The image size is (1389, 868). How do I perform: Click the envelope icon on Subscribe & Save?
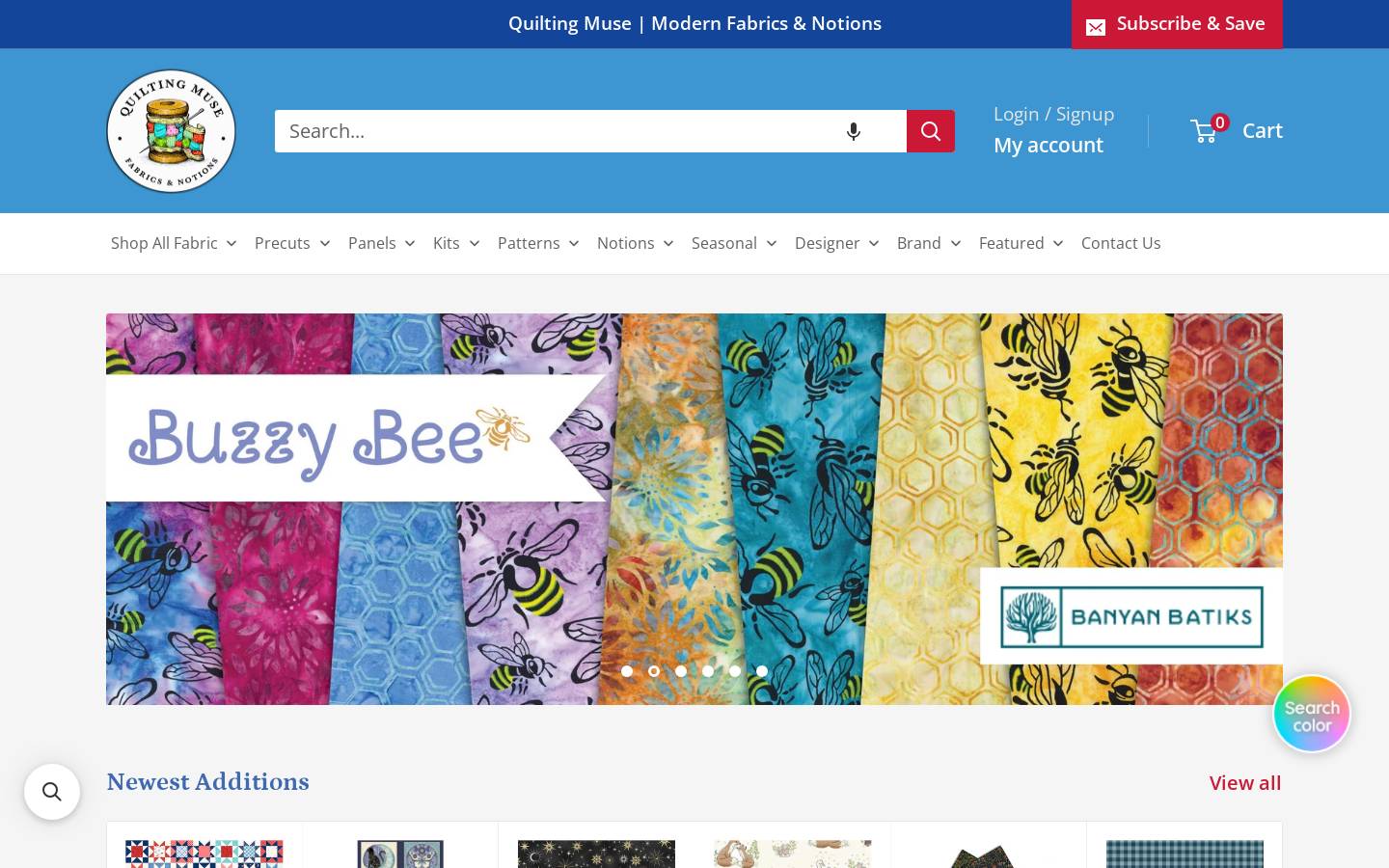pyautogui.click(x=1096, y=27)
